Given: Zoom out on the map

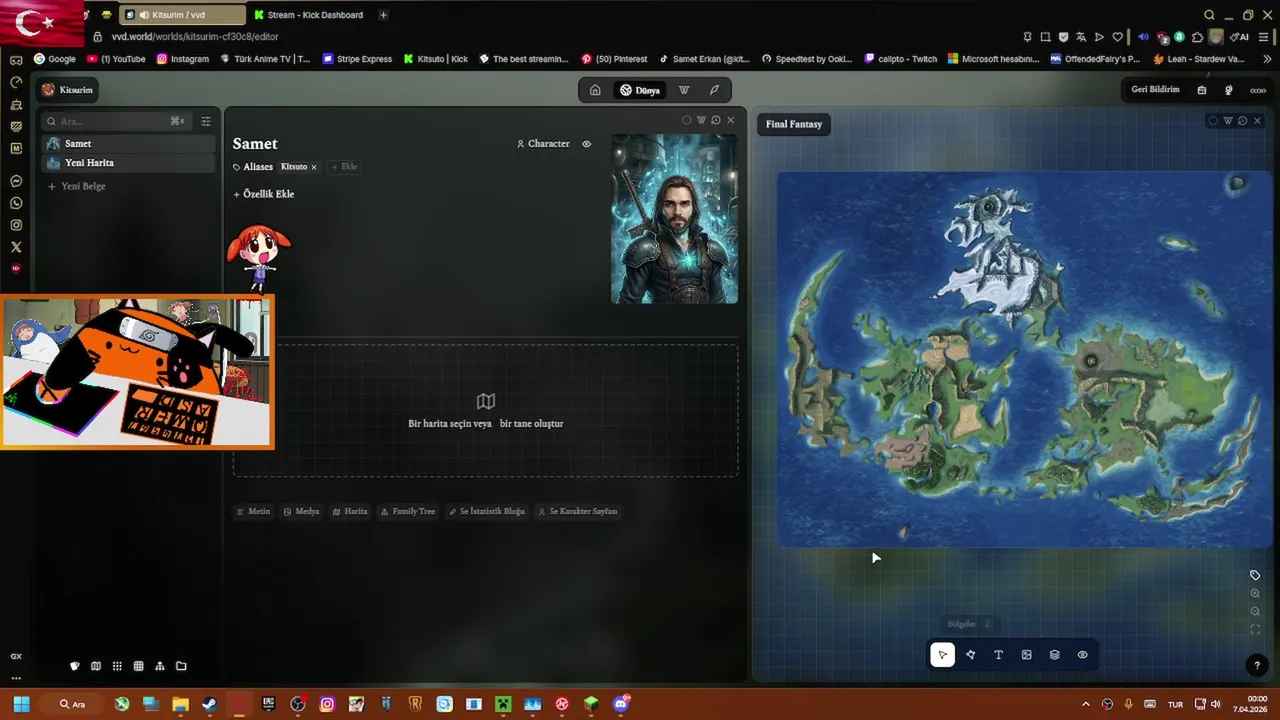Looking at the screenshot, I should (1255, 611).
